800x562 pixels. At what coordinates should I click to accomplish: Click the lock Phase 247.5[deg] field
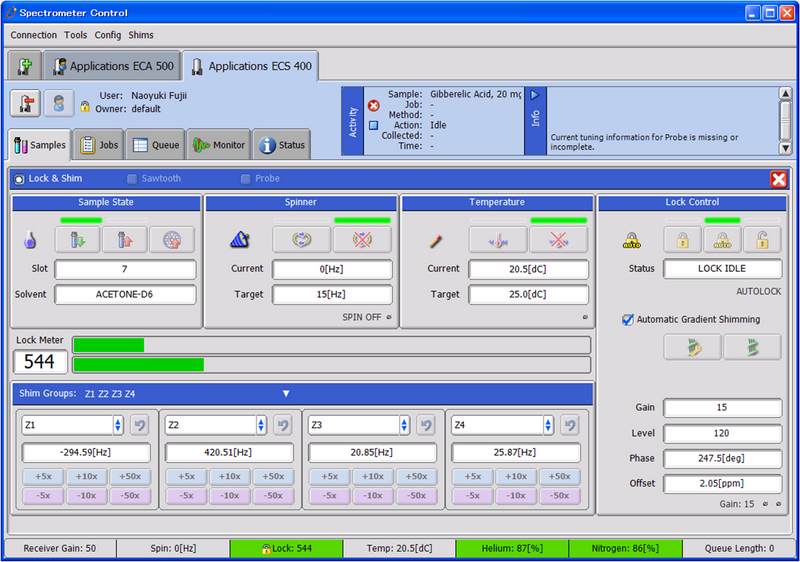point(722,458)
